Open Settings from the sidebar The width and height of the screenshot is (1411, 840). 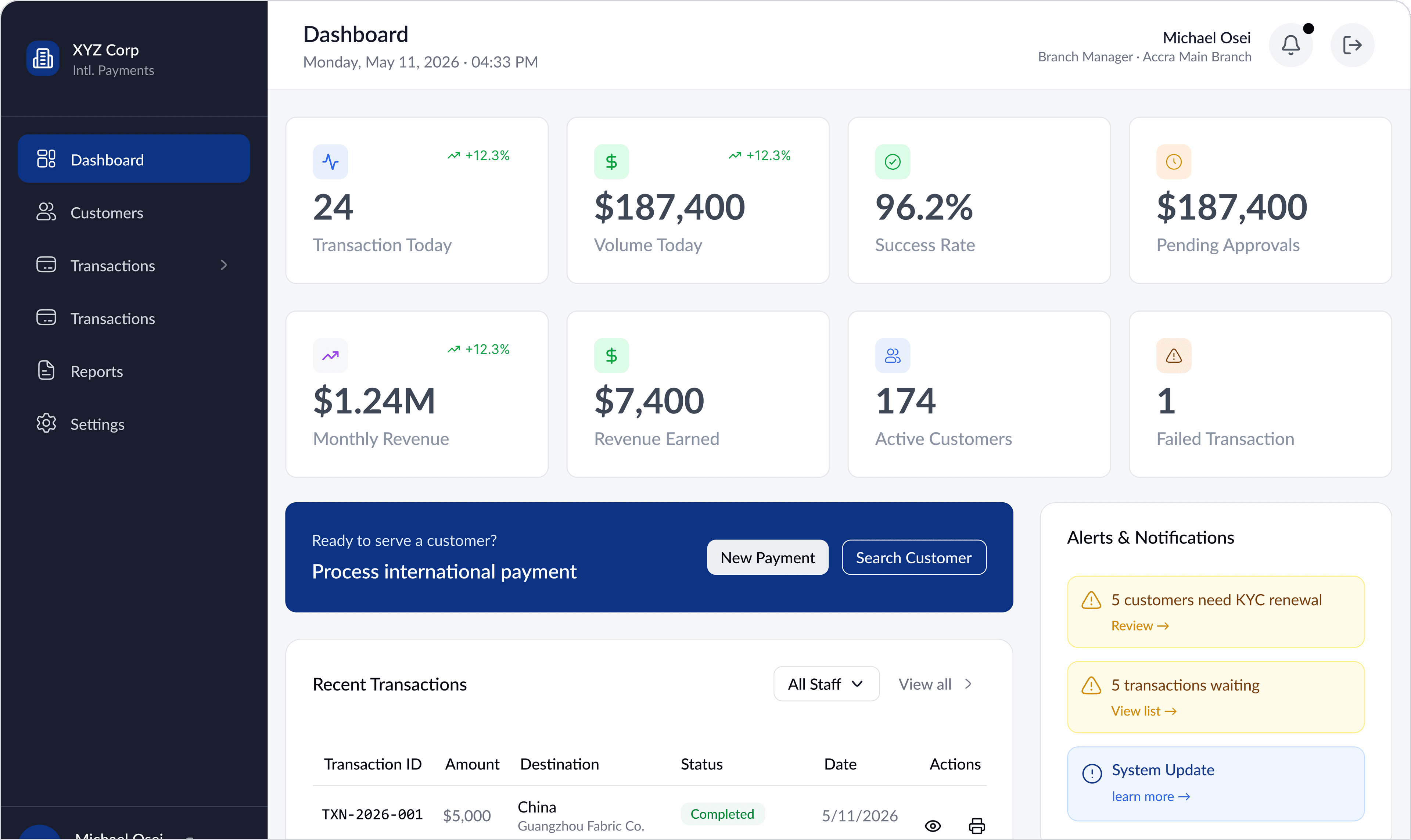[x=134, y=423]
